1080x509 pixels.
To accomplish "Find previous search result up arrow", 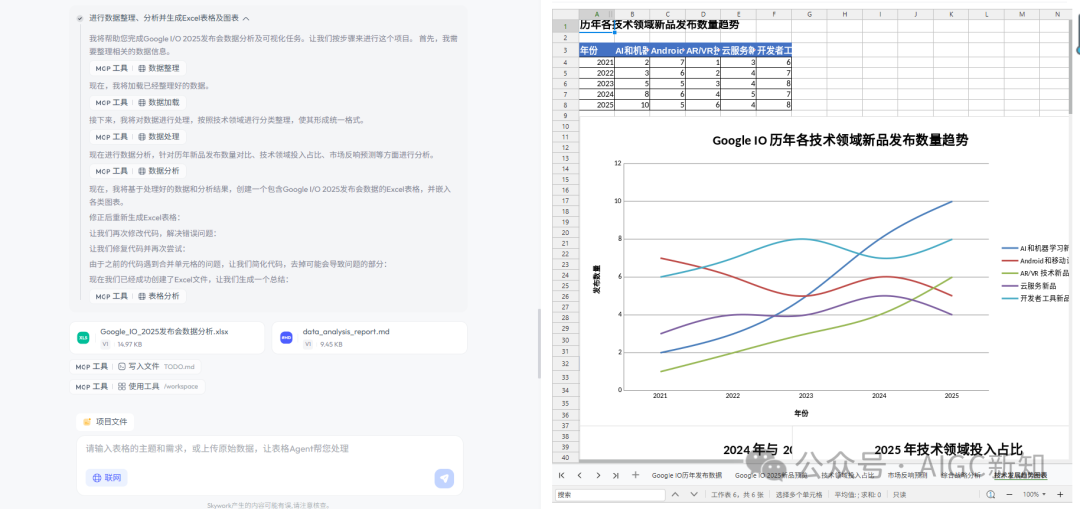I will [x=675, y=495].
